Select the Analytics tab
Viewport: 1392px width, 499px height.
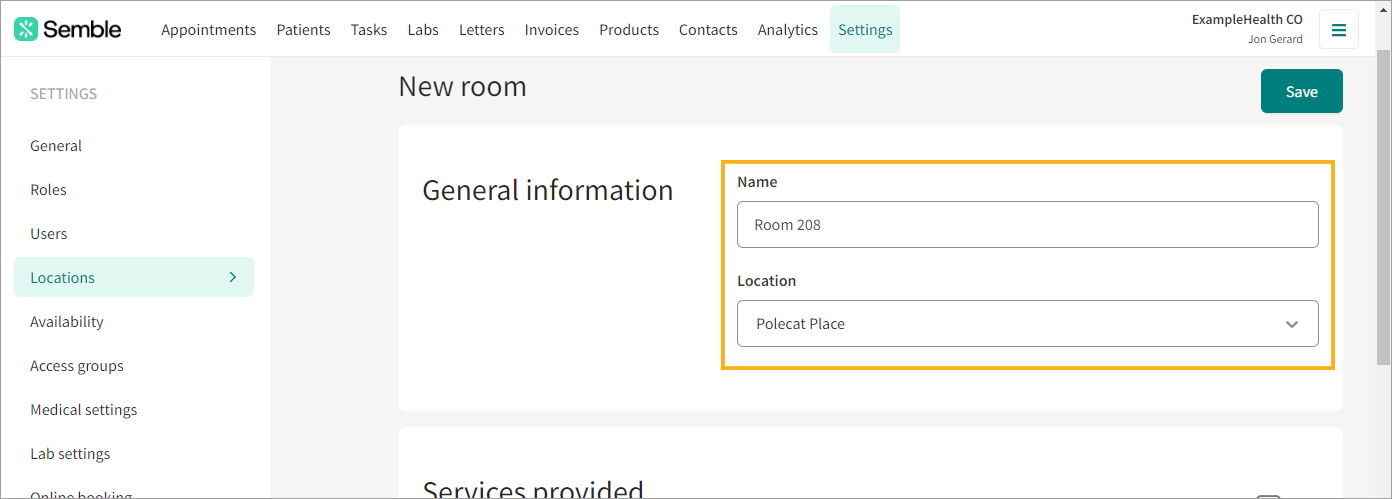pyautogui.click(x=788, y=29)
